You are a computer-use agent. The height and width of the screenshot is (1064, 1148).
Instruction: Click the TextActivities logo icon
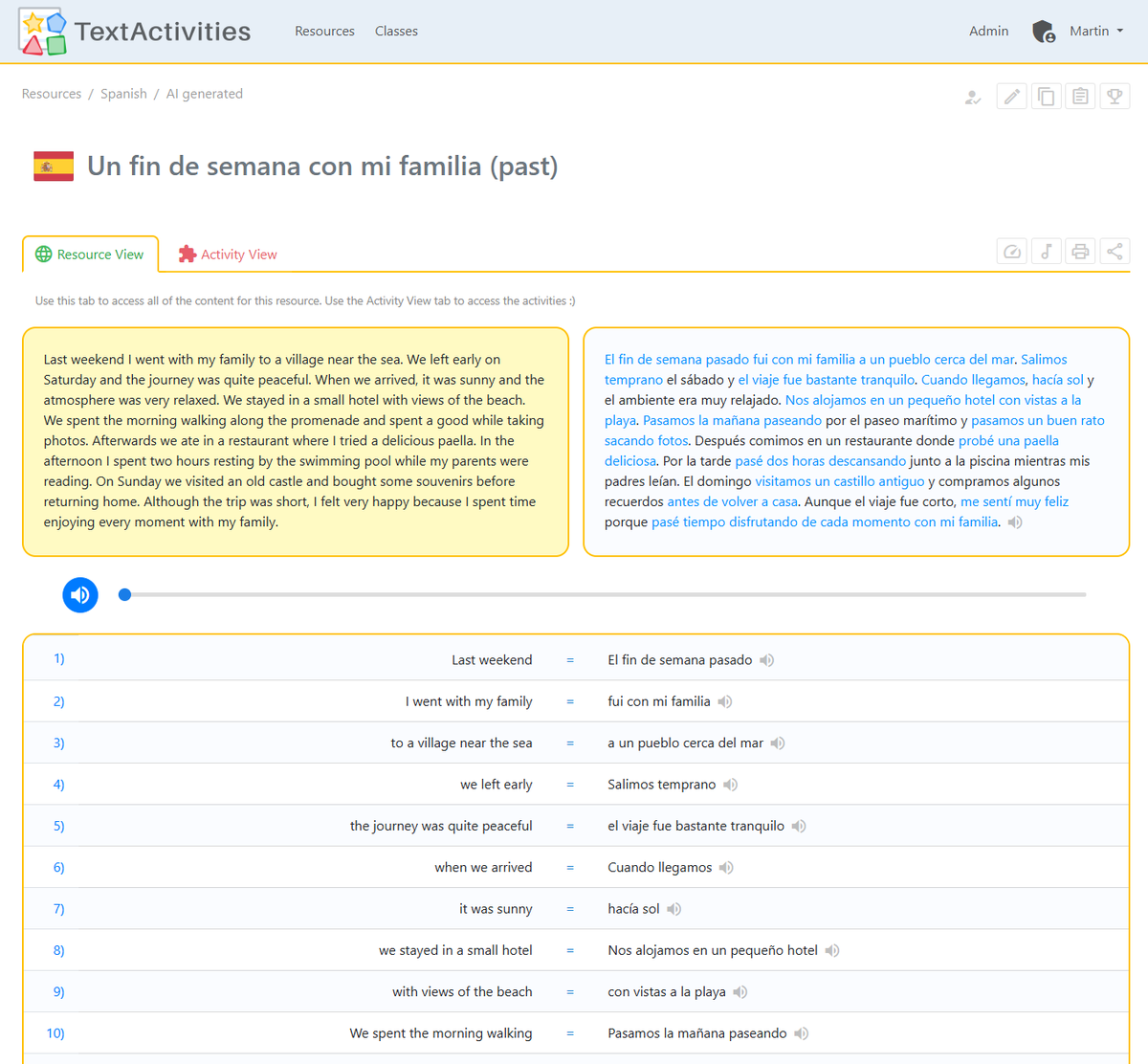43,32
